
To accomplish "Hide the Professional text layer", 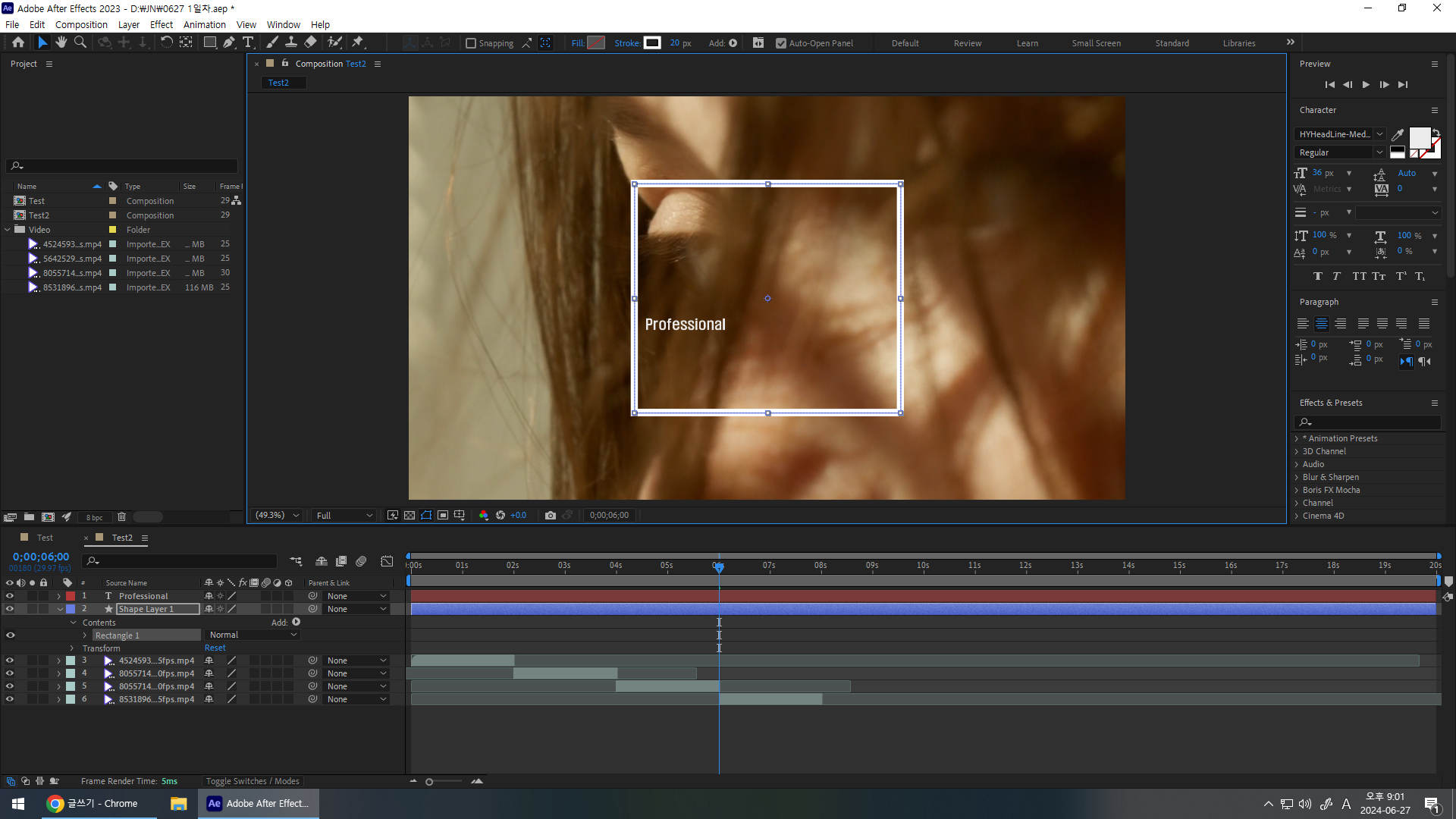I will [x=10, y=596].
